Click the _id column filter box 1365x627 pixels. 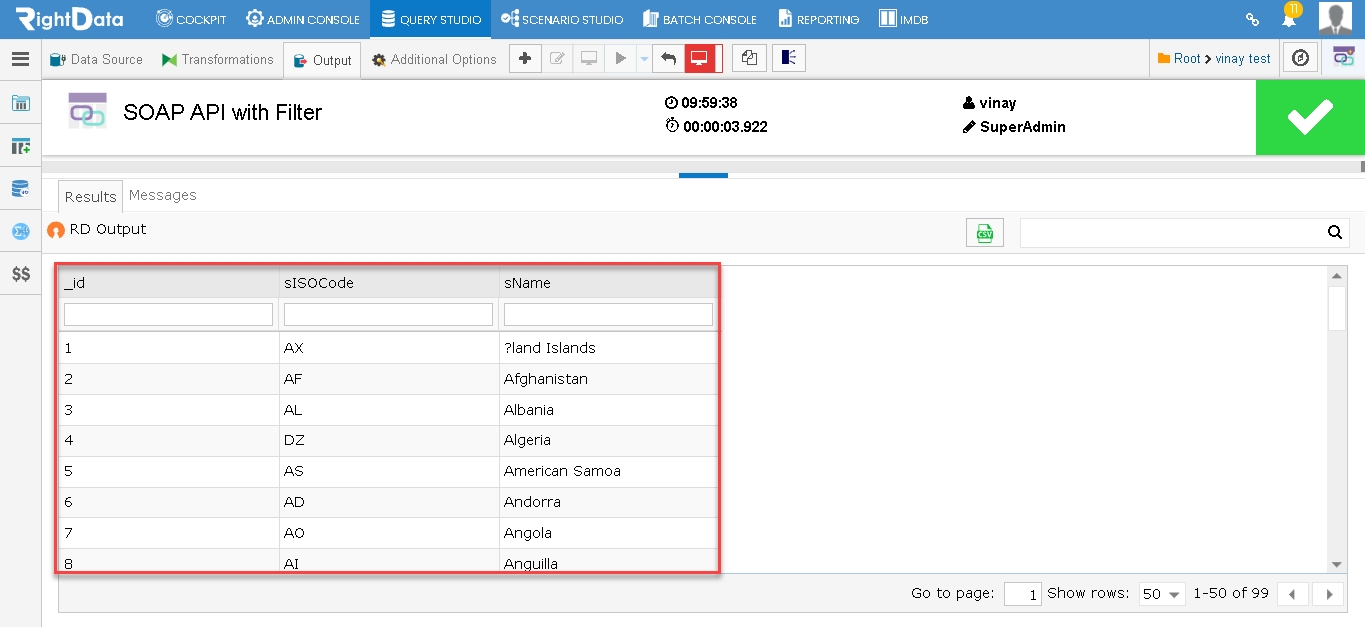point(168,314)
